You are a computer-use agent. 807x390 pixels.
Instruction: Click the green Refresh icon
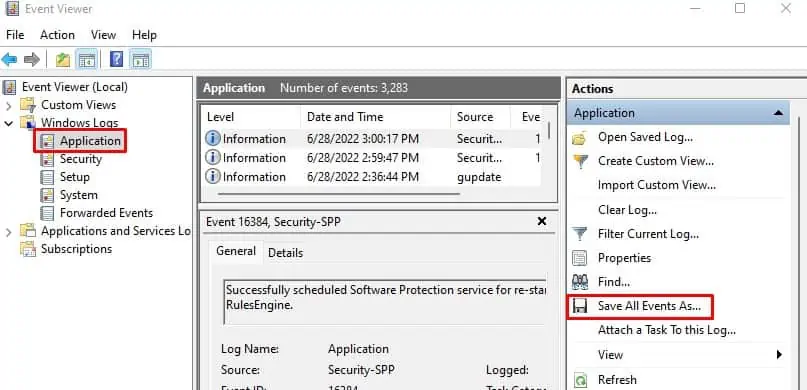[x=580, y=380]
